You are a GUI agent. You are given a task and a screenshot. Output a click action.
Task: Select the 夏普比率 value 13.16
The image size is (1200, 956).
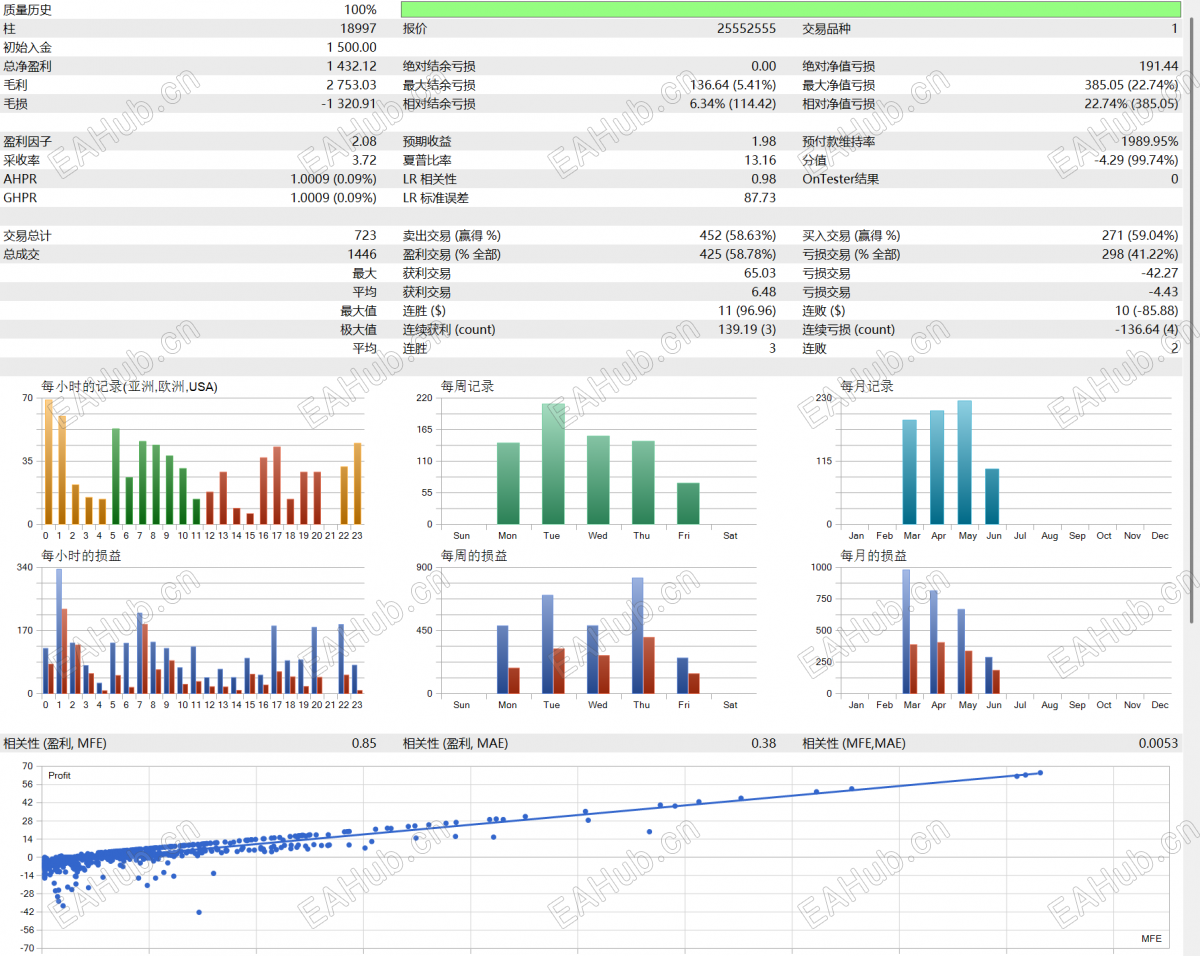(x=761, y=160)
